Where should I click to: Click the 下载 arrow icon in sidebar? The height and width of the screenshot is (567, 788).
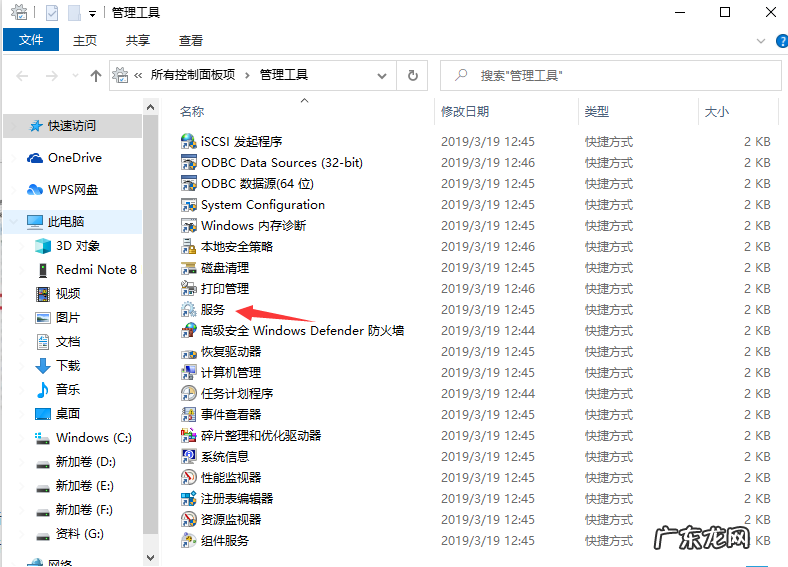(43, 365)
